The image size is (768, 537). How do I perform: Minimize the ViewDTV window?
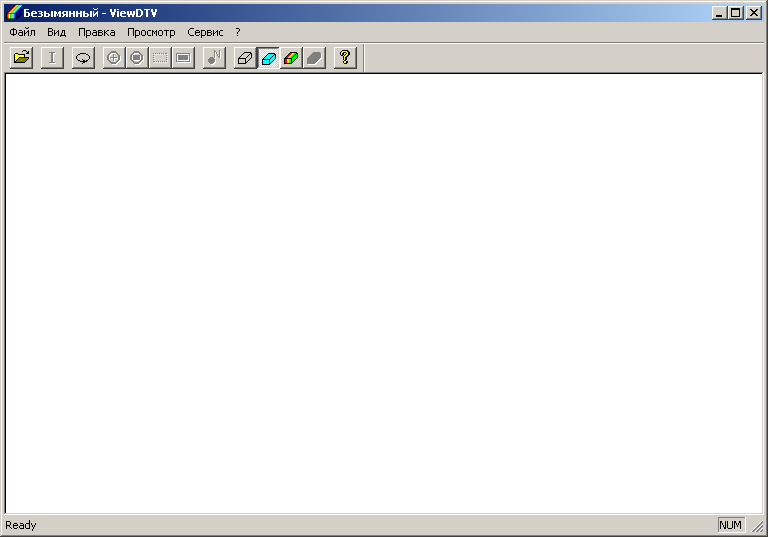[x=719, y=13]
